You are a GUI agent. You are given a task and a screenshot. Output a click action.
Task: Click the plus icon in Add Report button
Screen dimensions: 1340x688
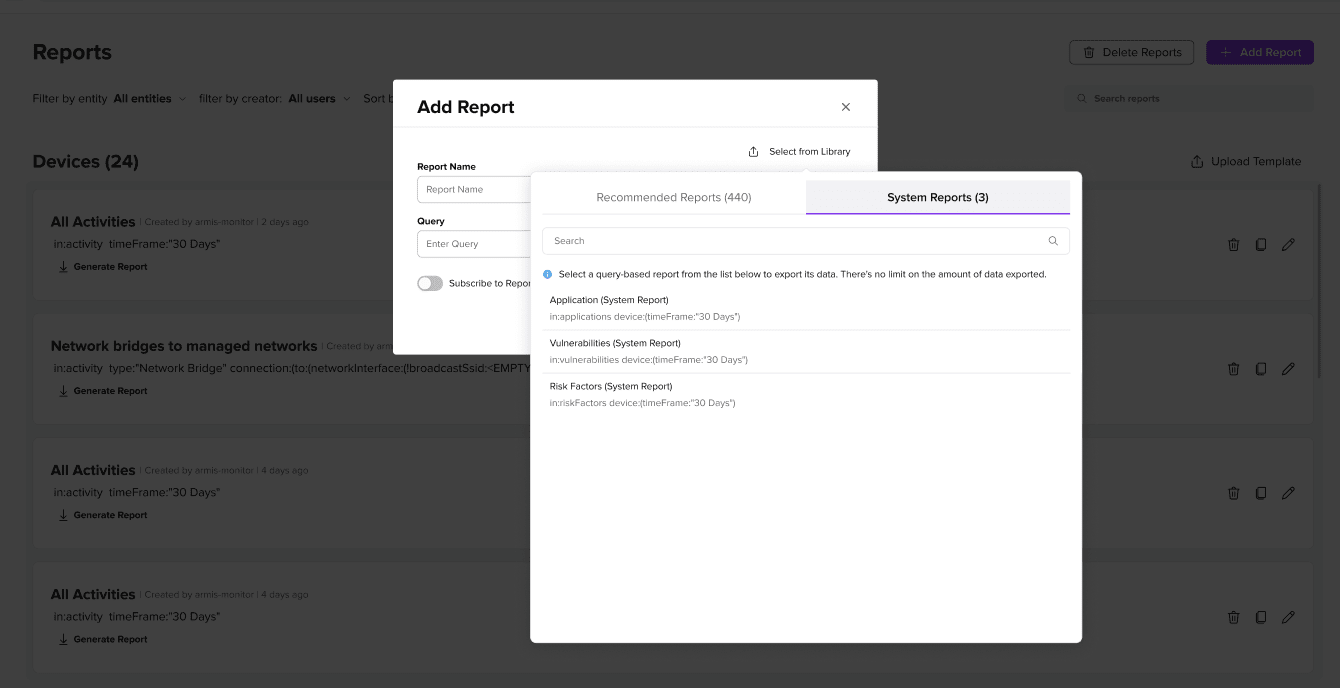coord(1226,52)
